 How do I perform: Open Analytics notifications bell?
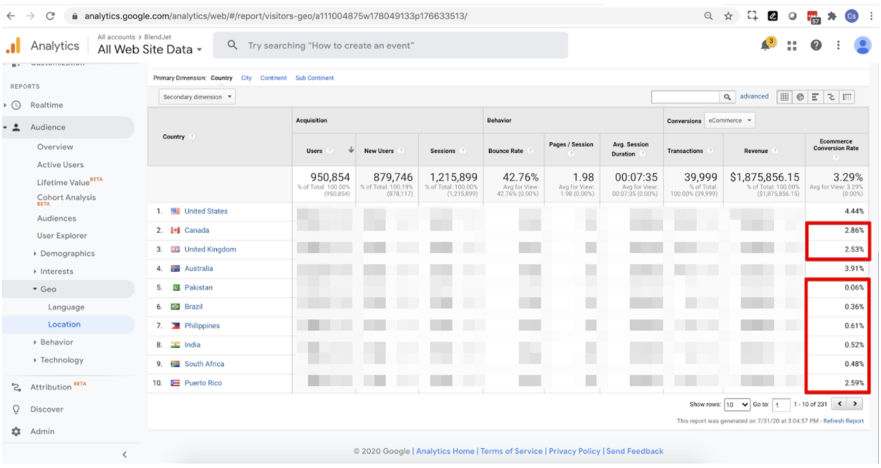766,45
